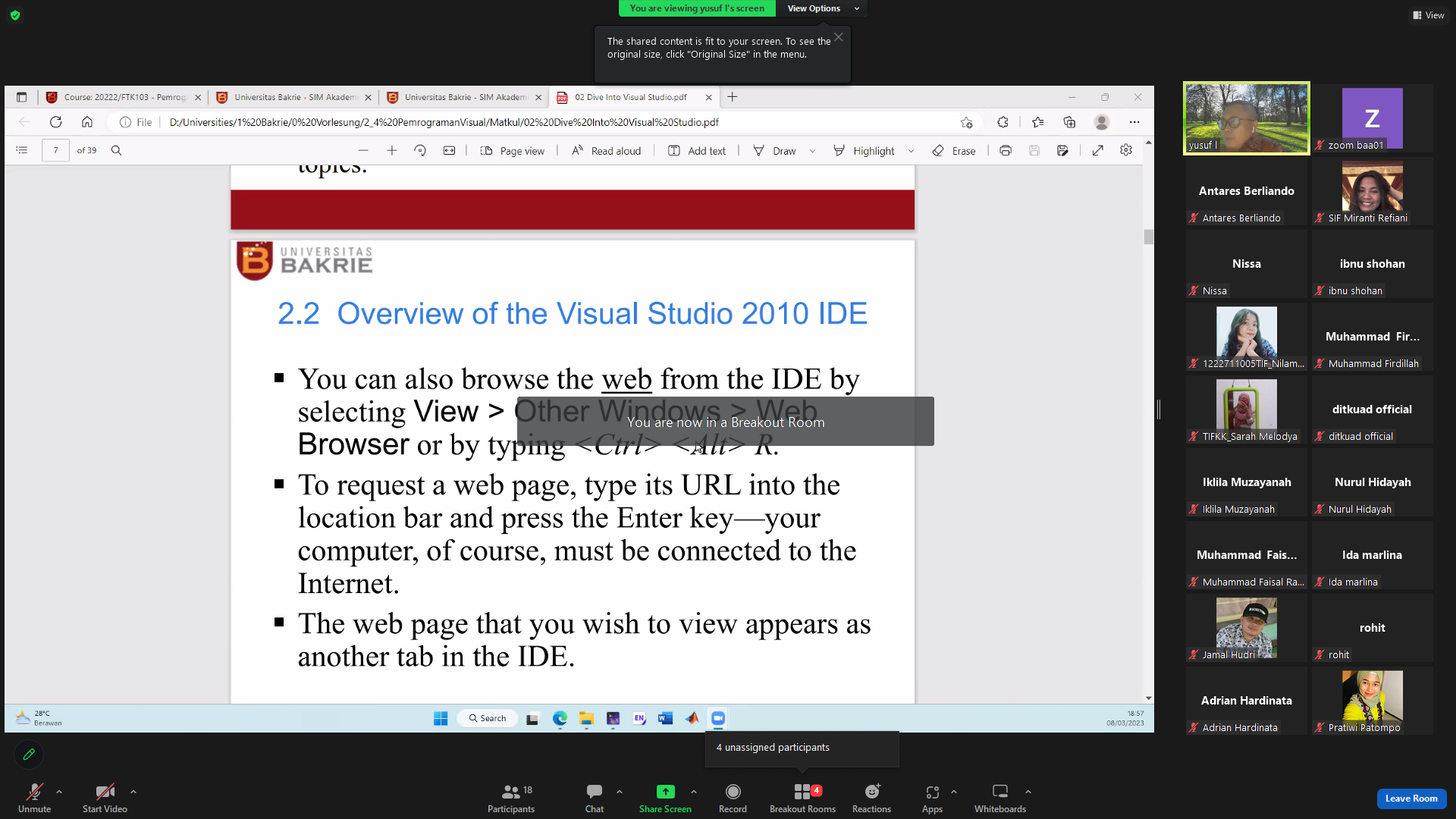
Task: Open Zoom Apps
Action: (932, 798)
